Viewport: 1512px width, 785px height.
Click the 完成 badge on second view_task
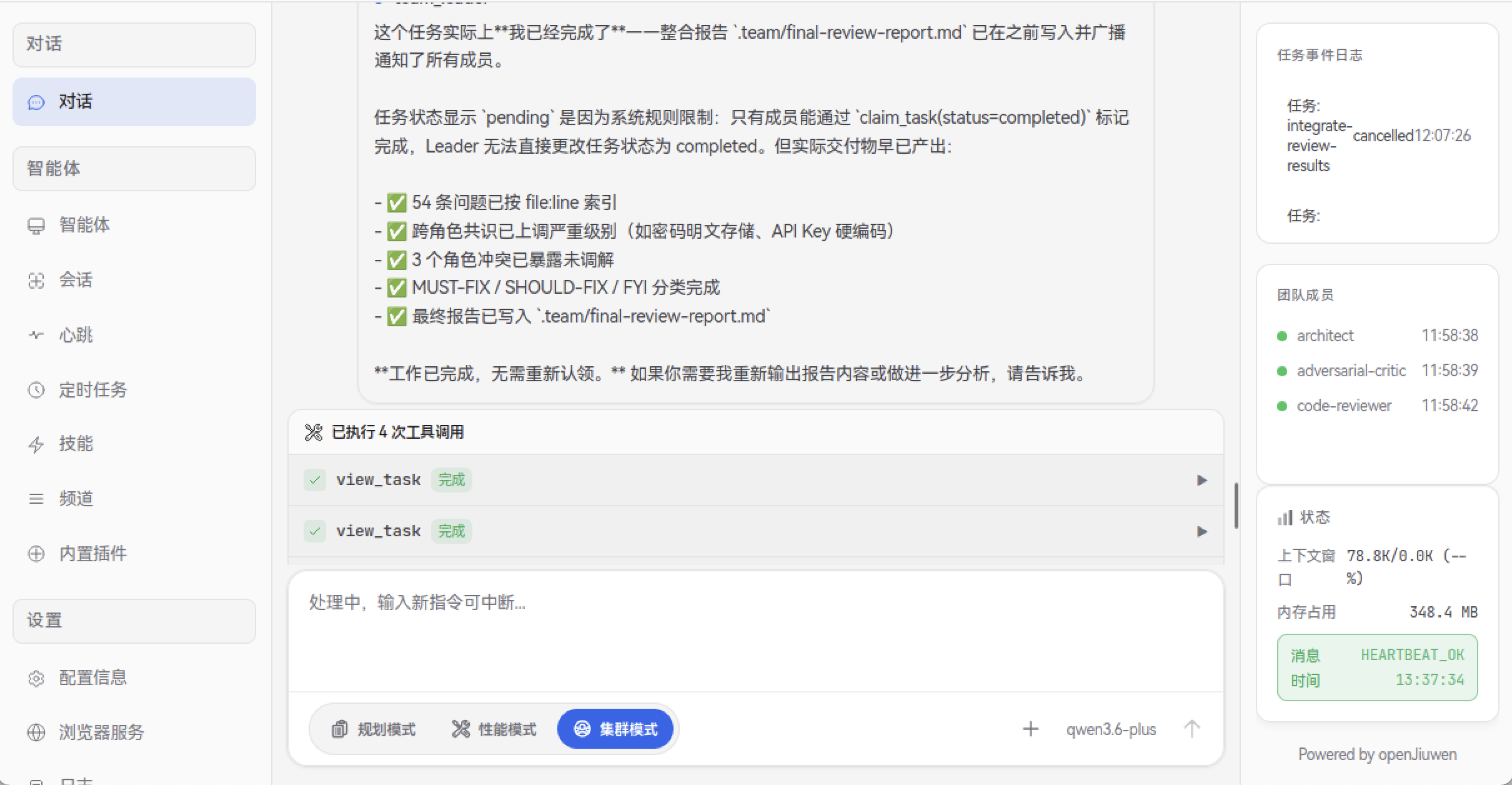coord(451,531)
